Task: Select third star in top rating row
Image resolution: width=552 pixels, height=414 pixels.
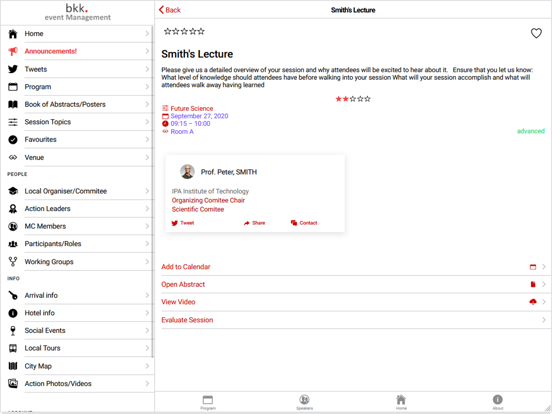Action: 184,31
